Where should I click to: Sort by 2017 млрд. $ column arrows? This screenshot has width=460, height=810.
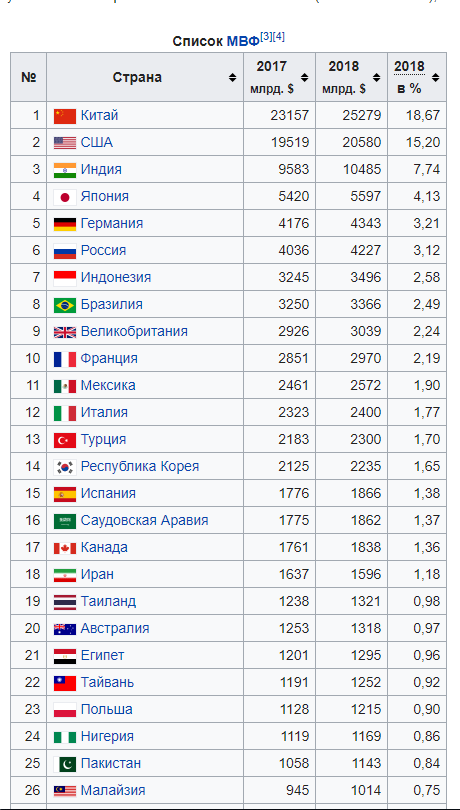pos(304,77)
